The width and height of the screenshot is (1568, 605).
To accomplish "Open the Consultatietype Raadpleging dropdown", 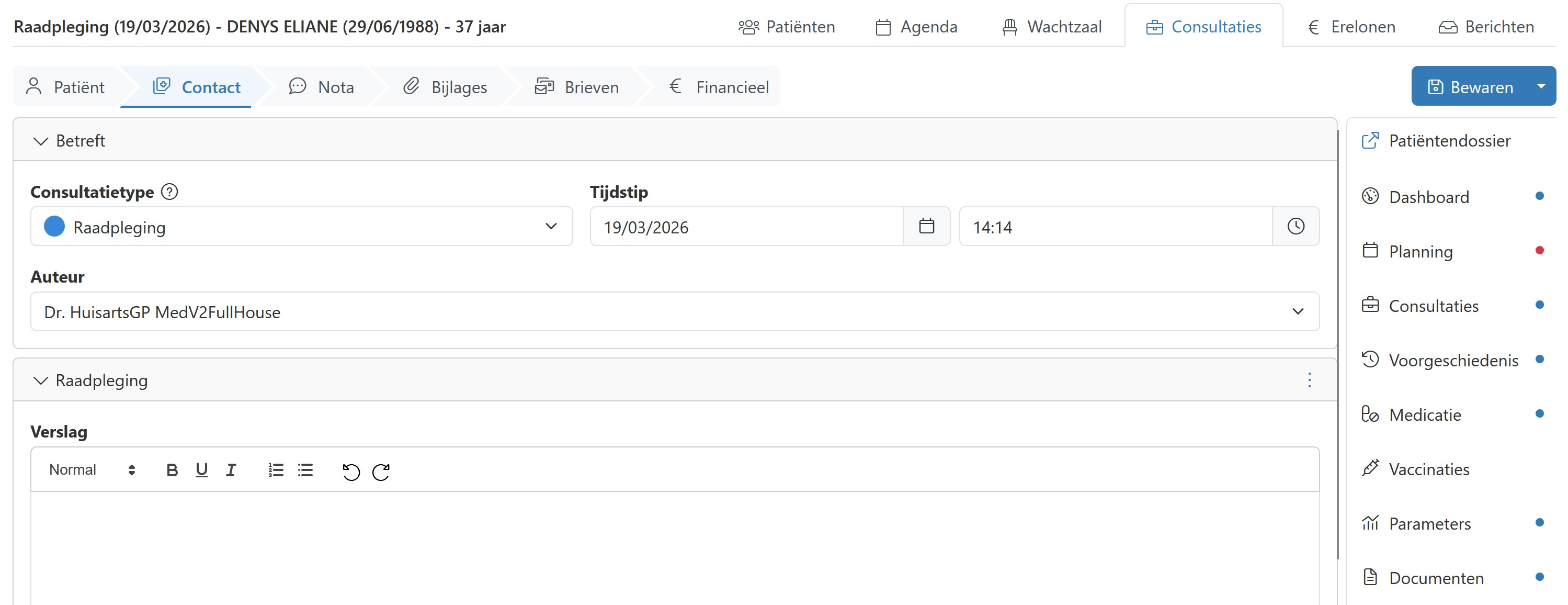I will pos(301,227).
